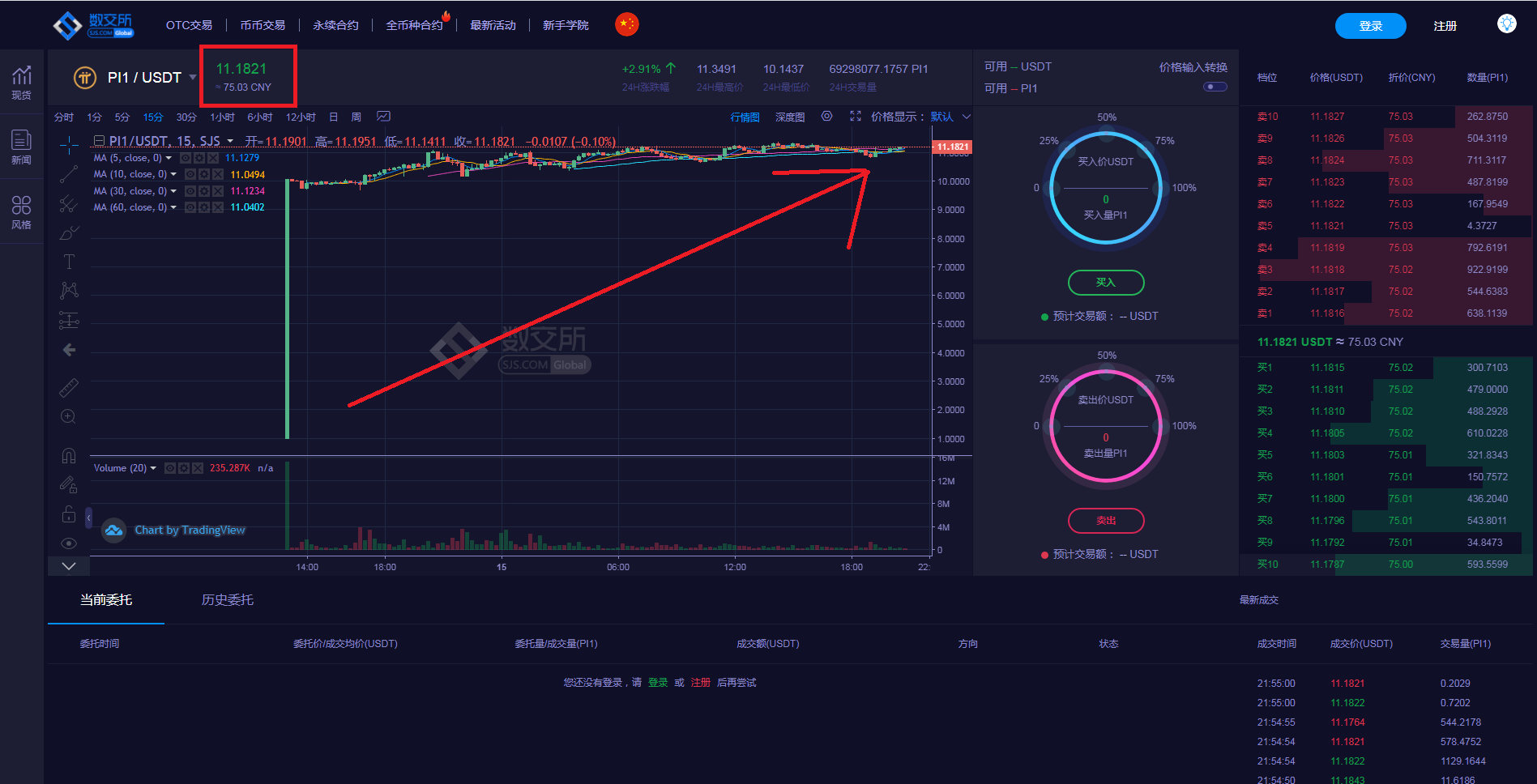This screenshot has width=1537, height=784.
Task: Open the 币币交易 menu
Action: [x=263, y=25]
